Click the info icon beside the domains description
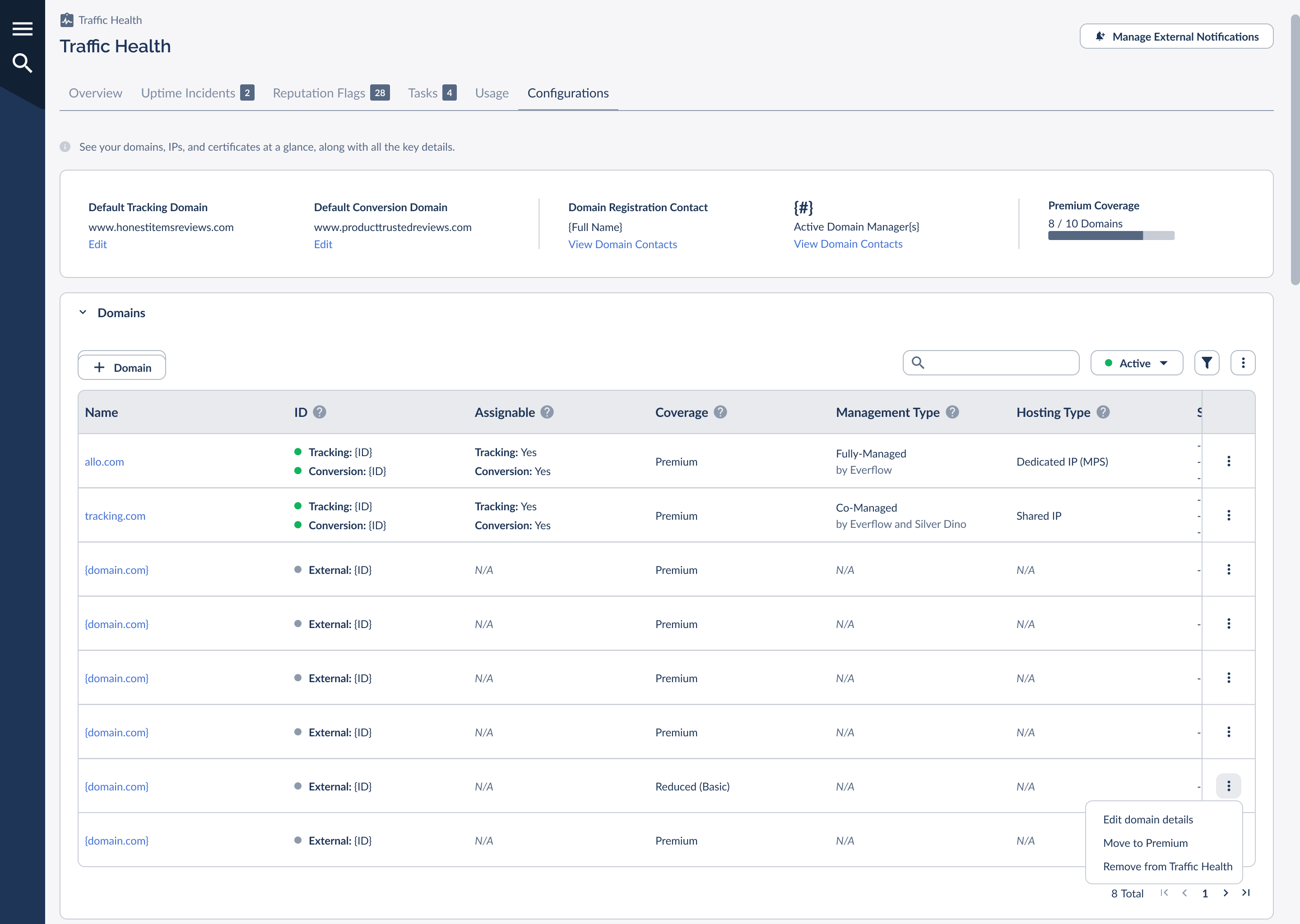The width and height of the screenshot is (1300, 924). pos(65,147)
